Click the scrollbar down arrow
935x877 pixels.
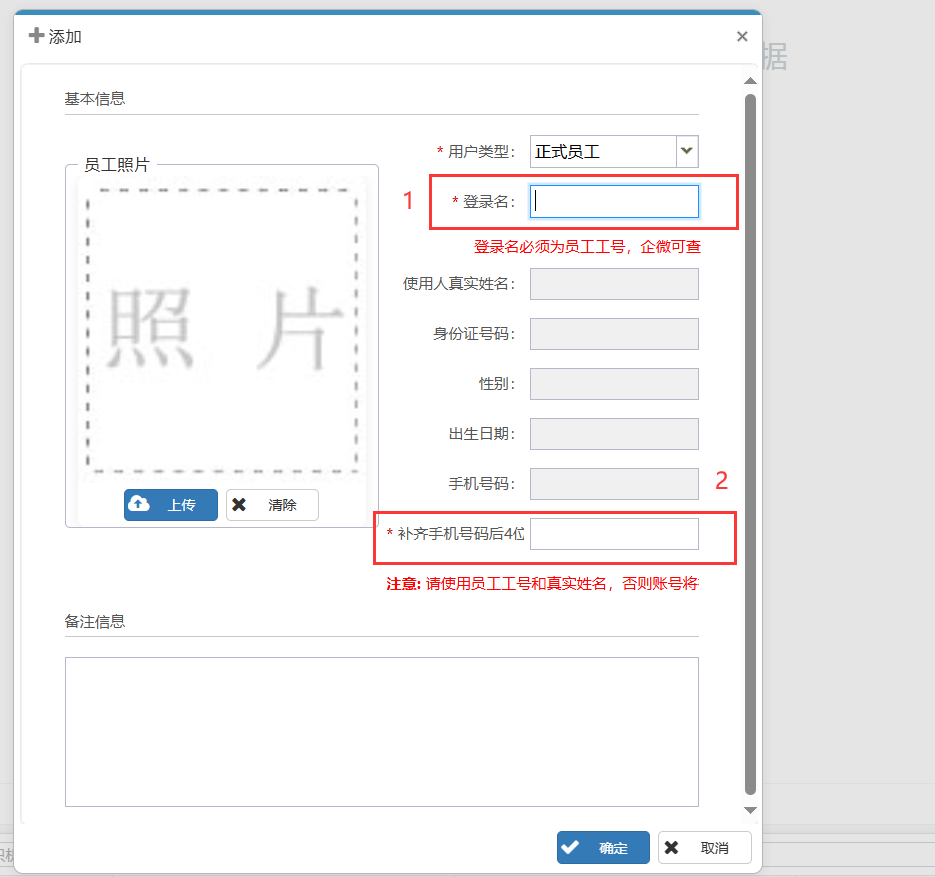point(750,809)
